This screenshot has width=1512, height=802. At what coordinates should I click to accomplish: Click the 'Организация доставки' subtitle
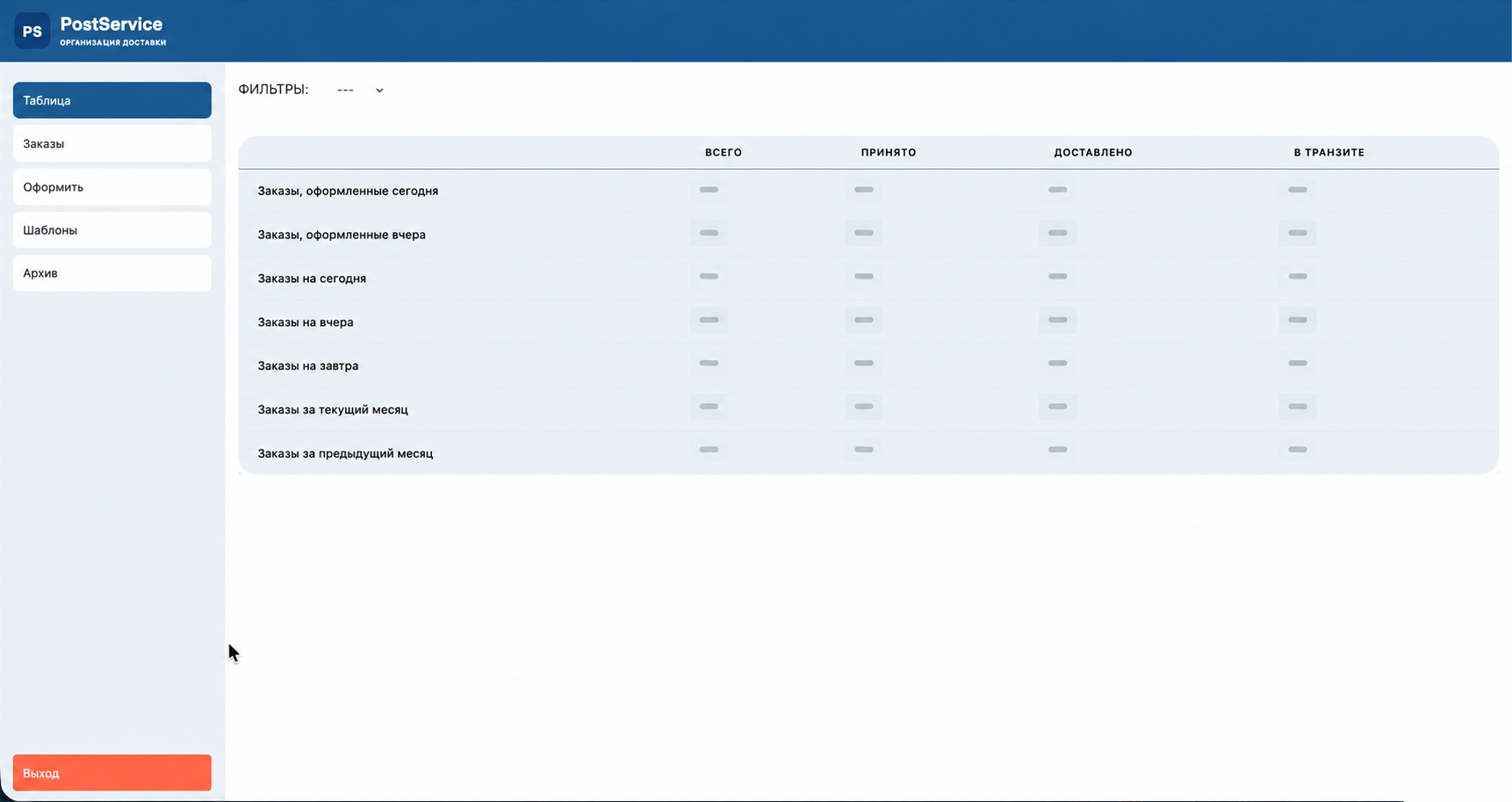(113, 42)
